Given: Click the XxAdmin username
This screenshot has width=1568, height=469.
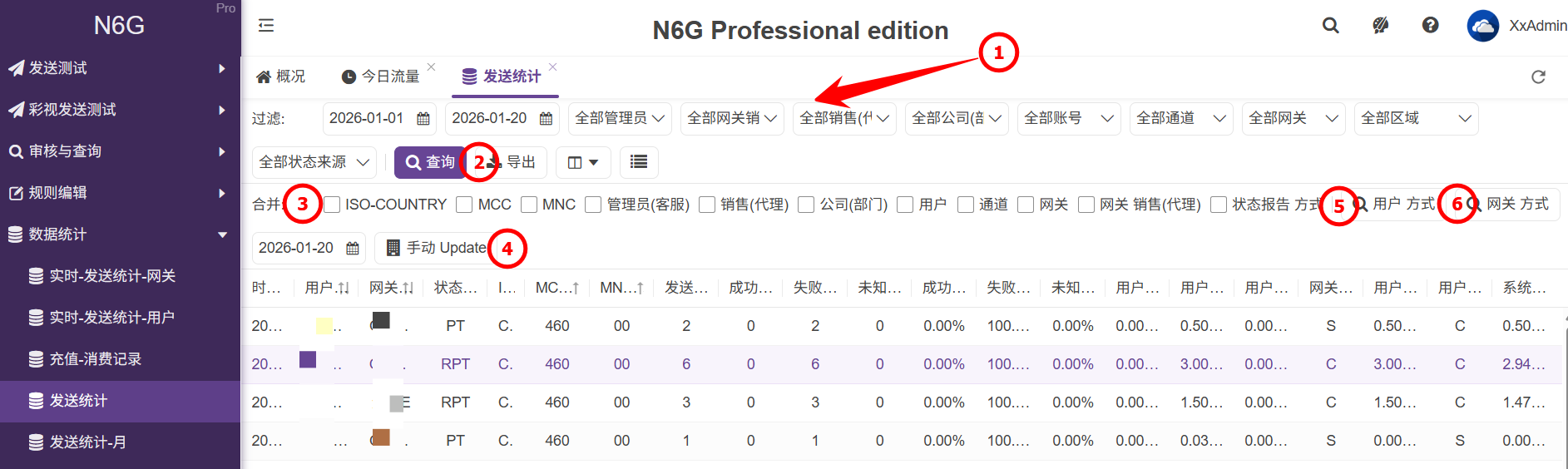Looking at the screenshot, I should point(1538,26).
